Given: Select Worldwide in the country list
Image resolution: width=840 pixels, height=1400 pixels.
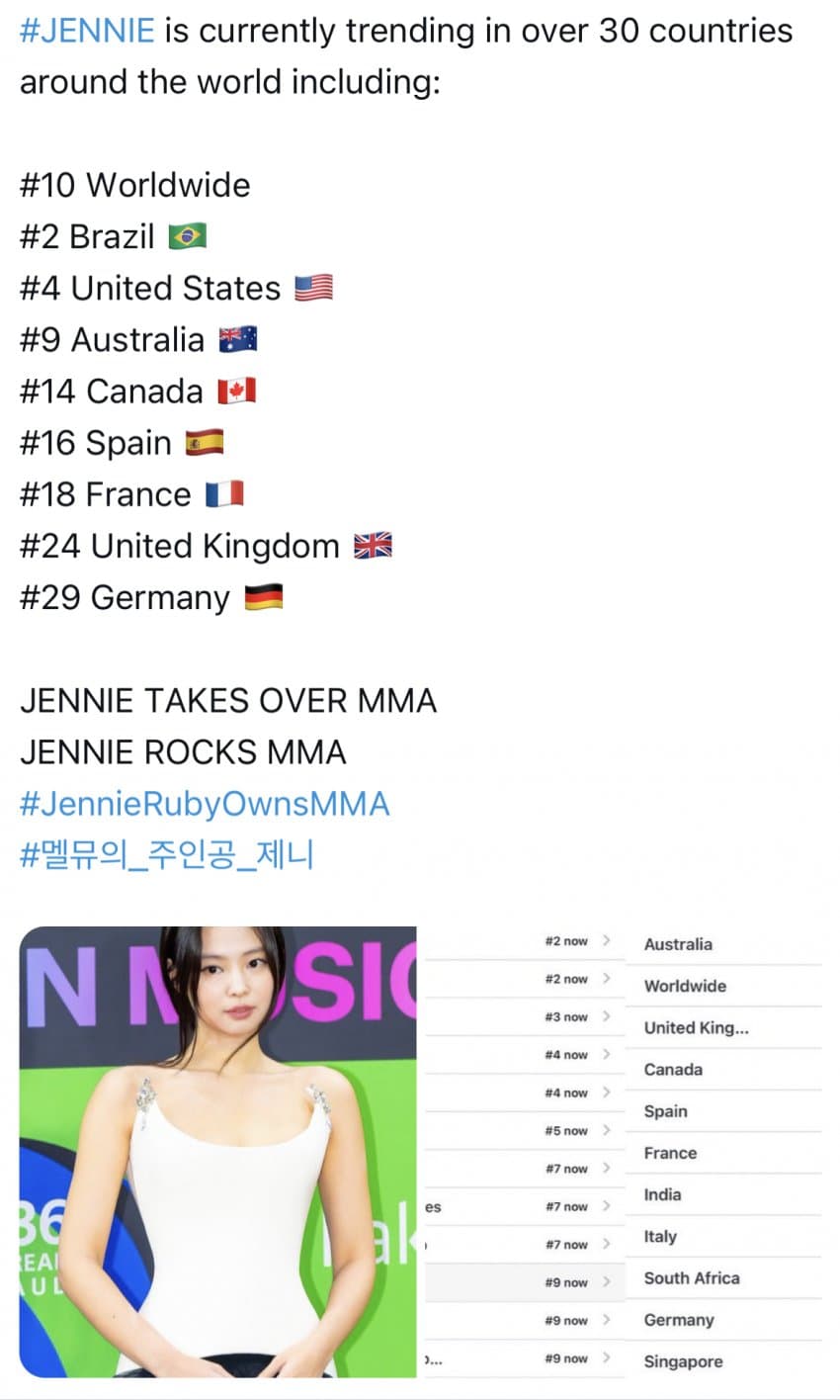Looking at the screenshot, I should point(685,986).
